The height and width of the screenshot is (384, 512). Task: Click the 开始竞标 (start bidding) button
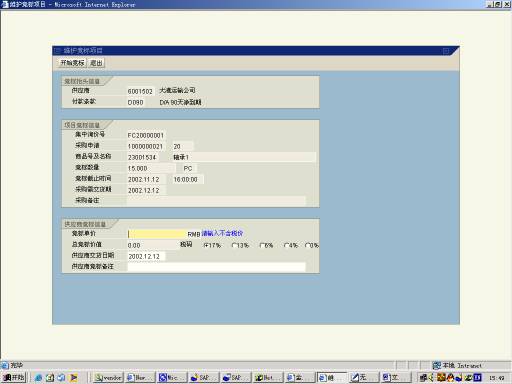point(72,63)
